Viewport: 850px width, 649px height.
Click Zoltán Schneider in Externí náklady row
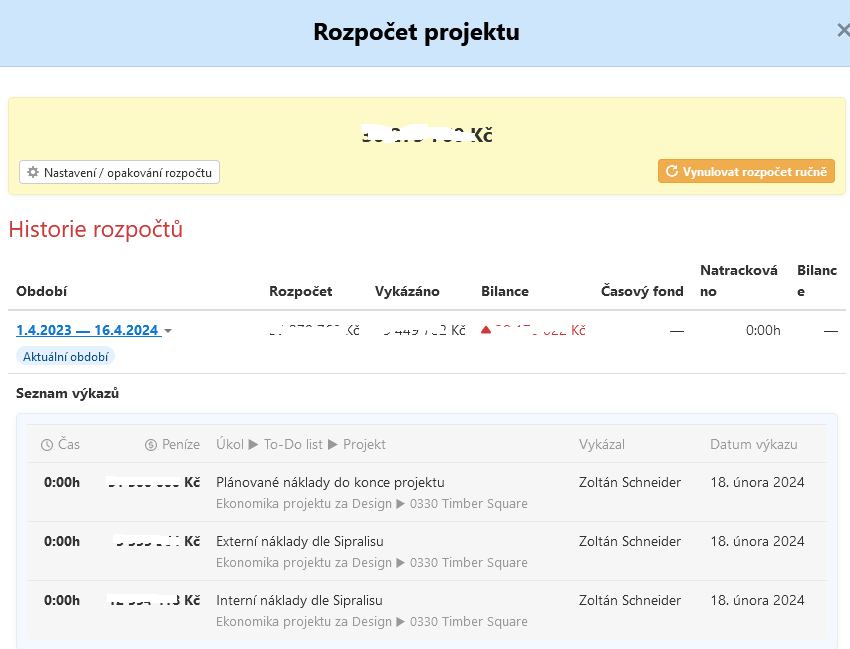pos(630,541)
